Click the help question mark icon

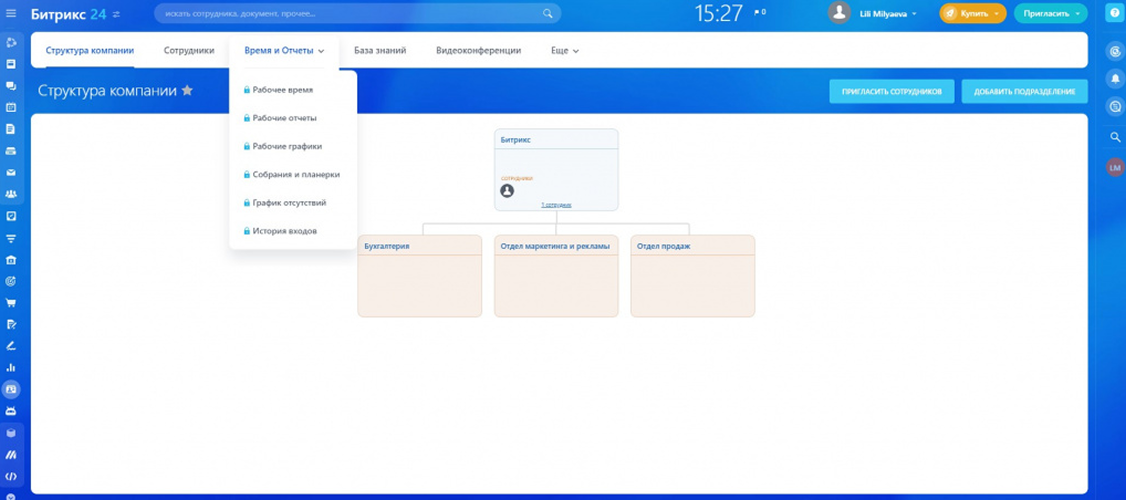click(1115, 13)
